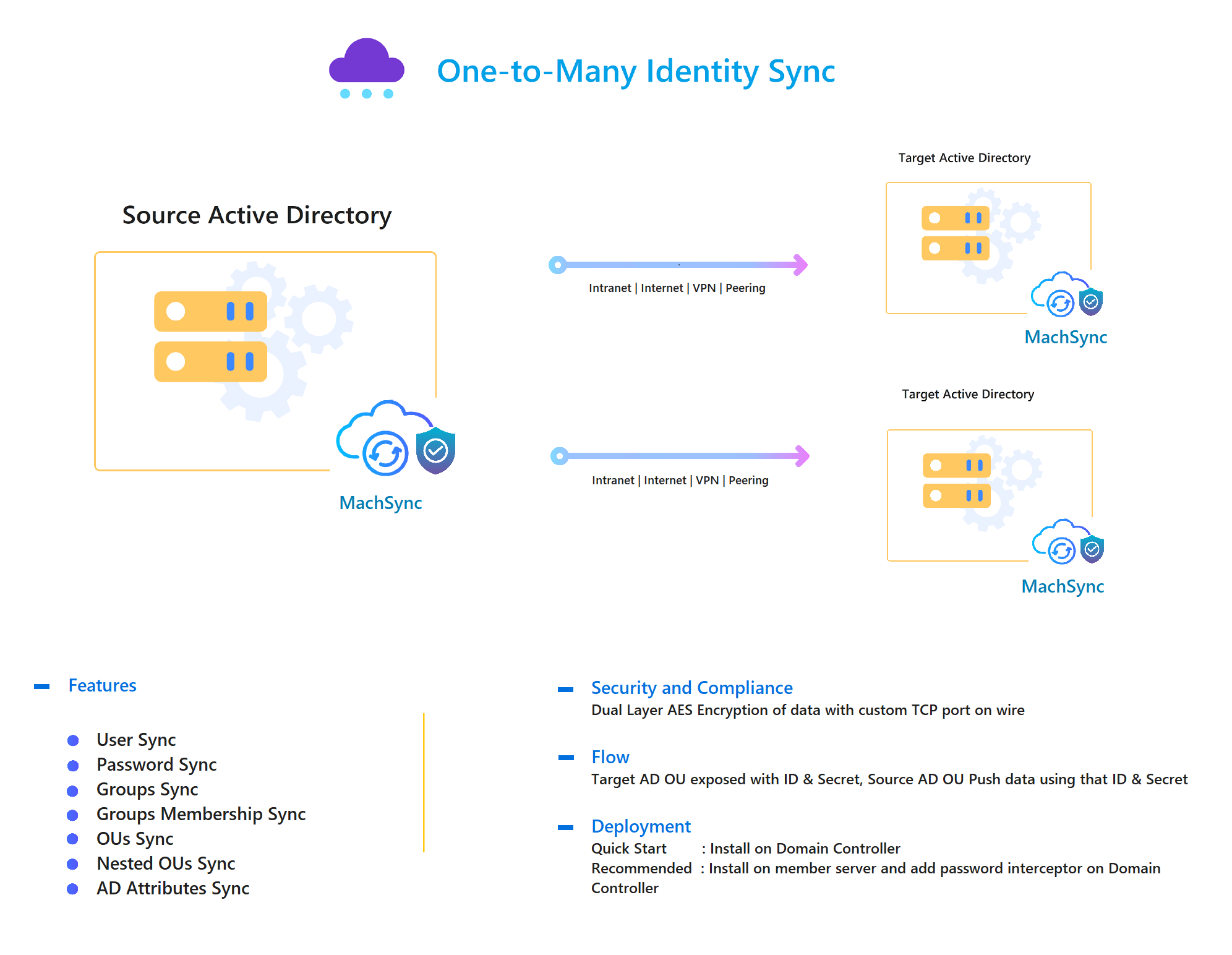Click the MachSync label under lower target

pos(1063,586)
